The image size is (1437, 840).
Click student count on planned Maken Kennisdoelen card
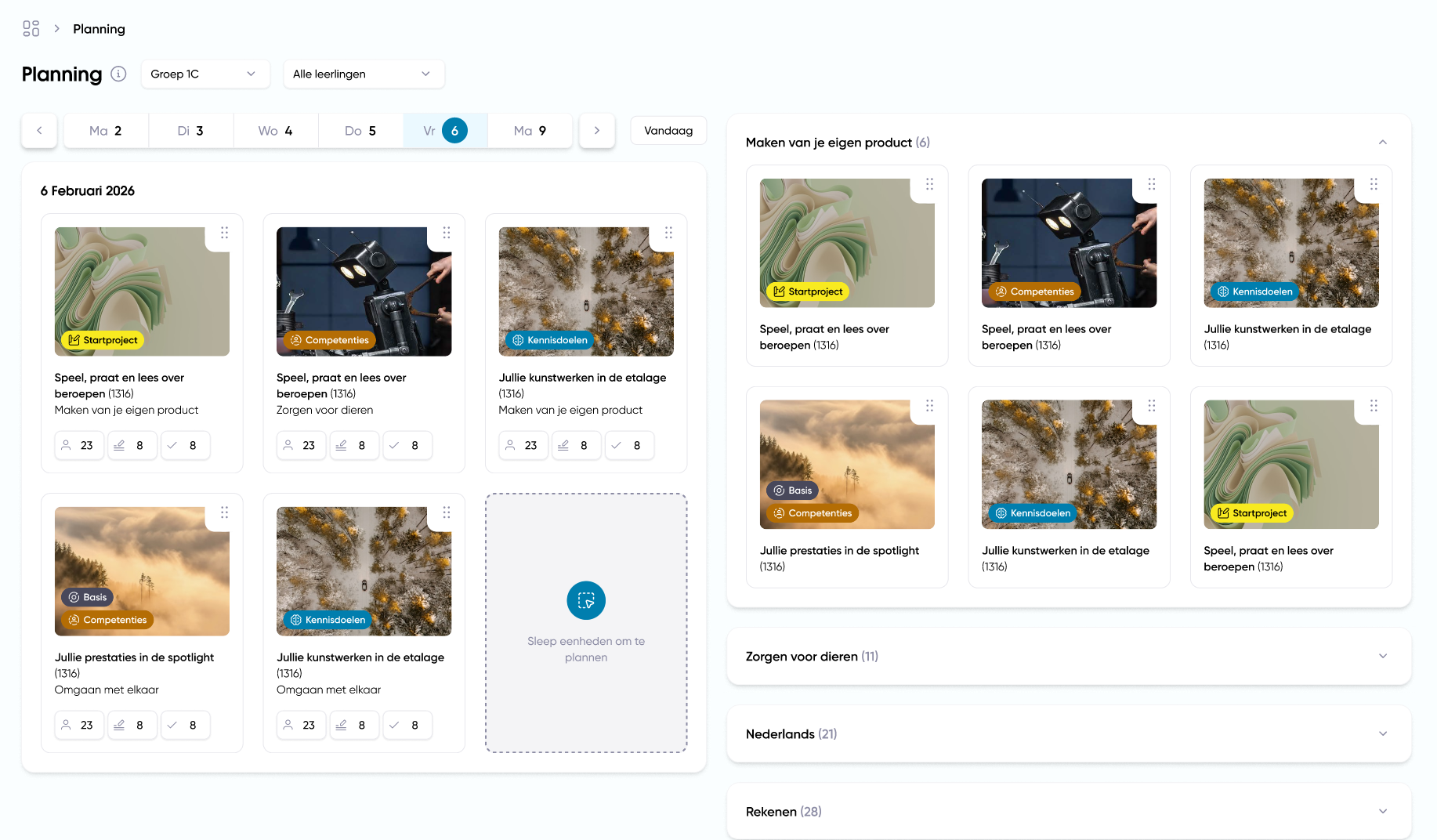[x=523, y=445]
